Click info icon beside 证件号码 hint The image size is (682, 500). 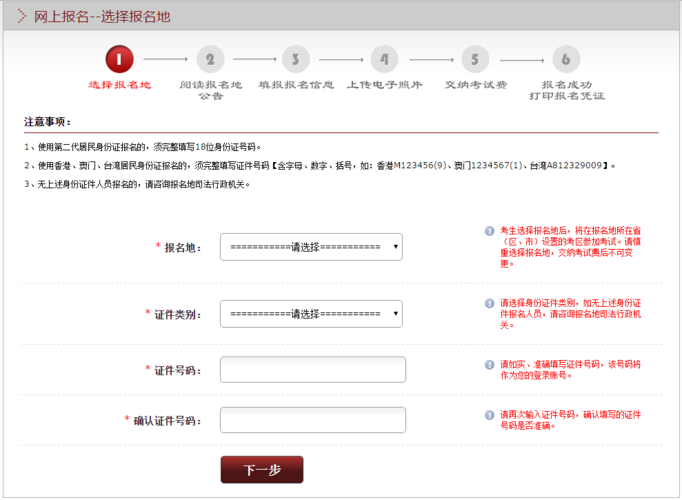click(489, 364)
